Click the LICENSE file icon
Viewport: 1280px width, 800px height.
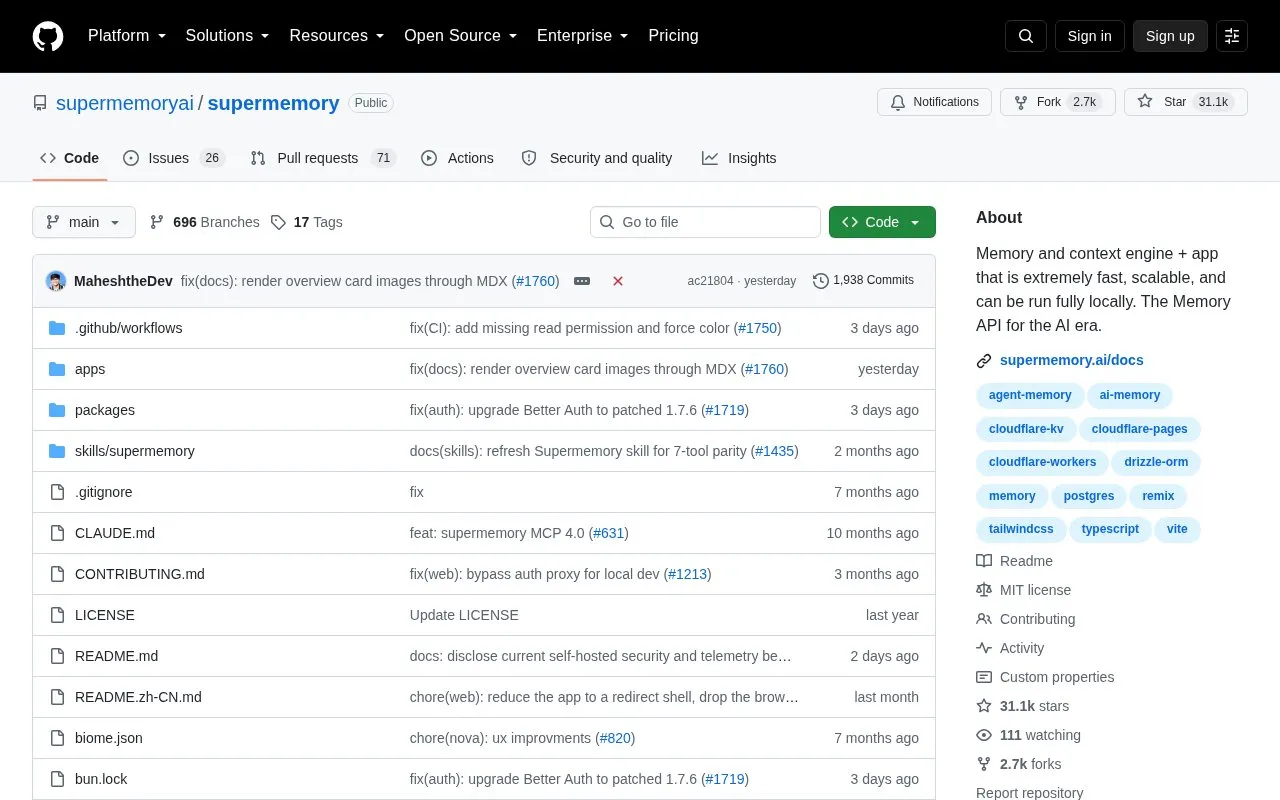[x=57, y=615]
